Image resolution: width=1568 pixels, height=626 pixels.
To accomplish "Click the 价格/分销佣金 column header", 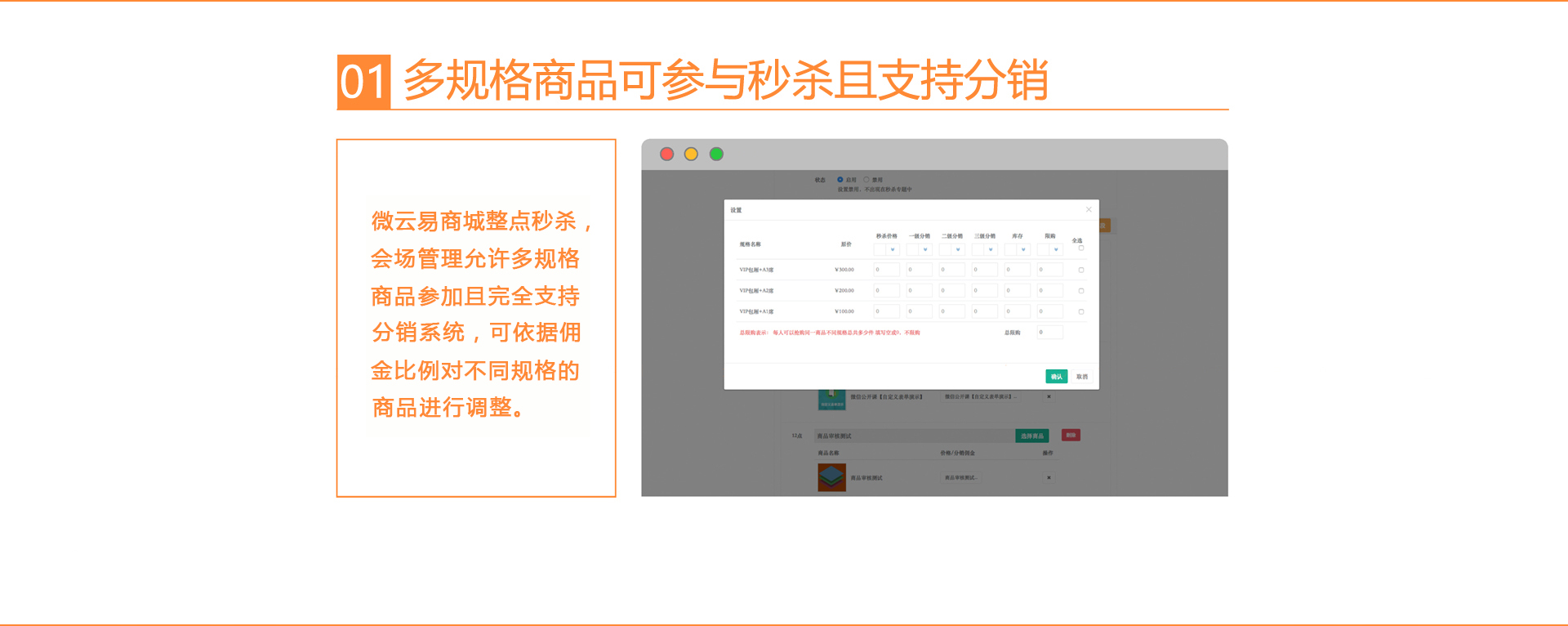I will (957, 453).
